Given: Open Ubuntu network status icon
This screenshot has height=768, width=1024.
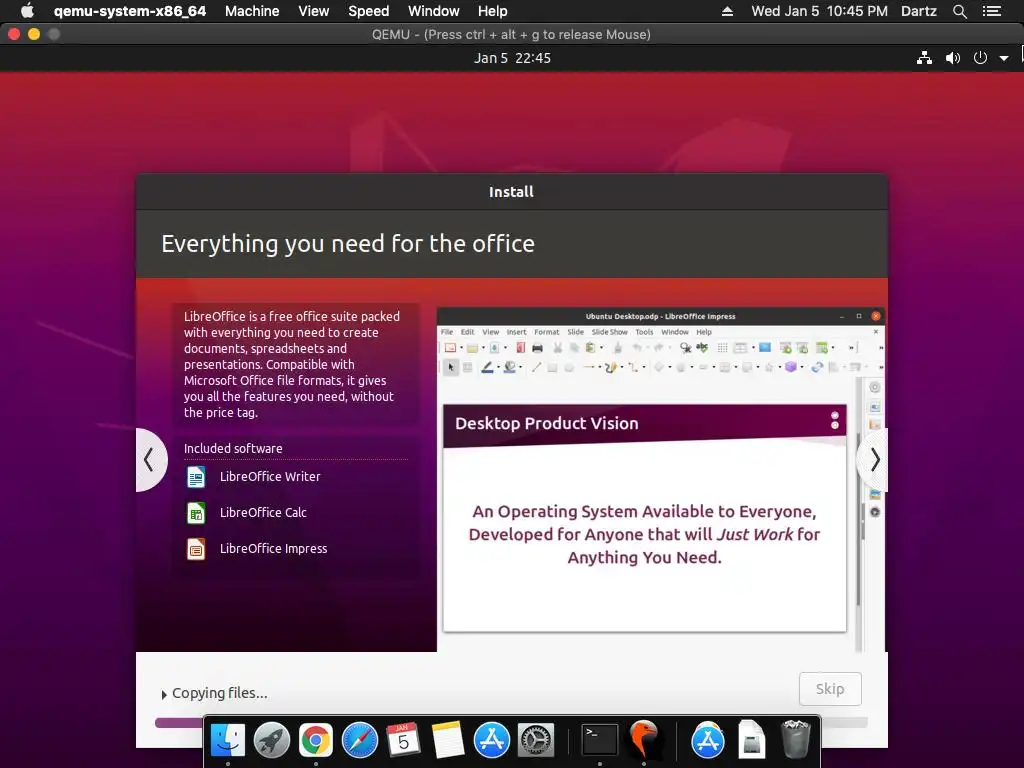Looking at the screenshot, I should 924,58.
